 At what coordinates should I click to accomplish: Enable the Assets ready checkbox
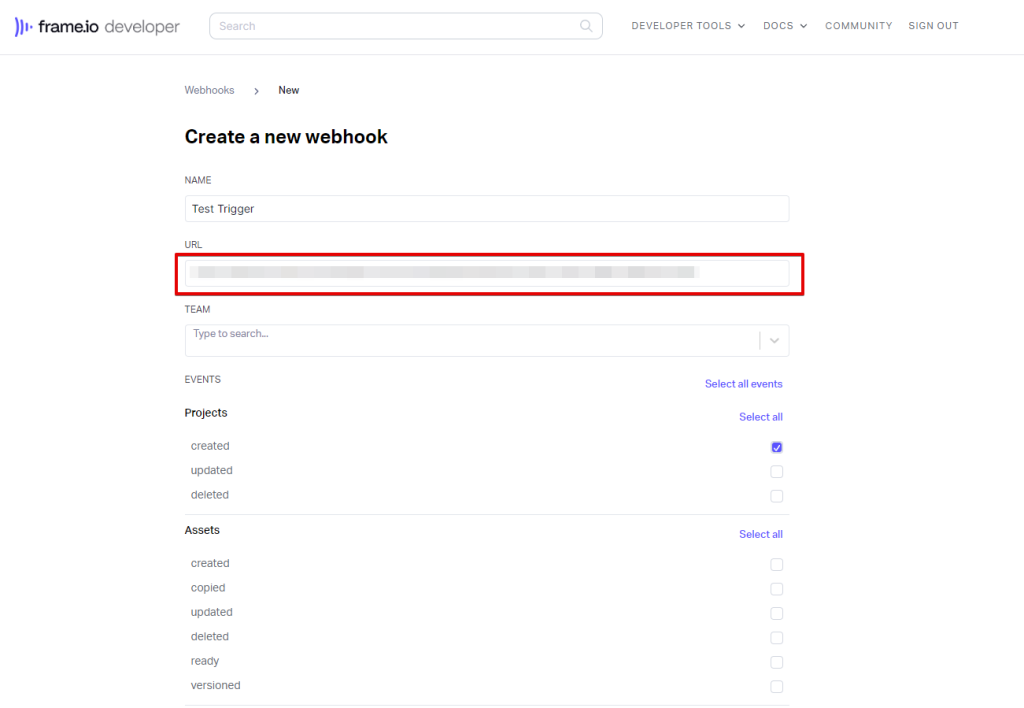click(x=777, y=662)
